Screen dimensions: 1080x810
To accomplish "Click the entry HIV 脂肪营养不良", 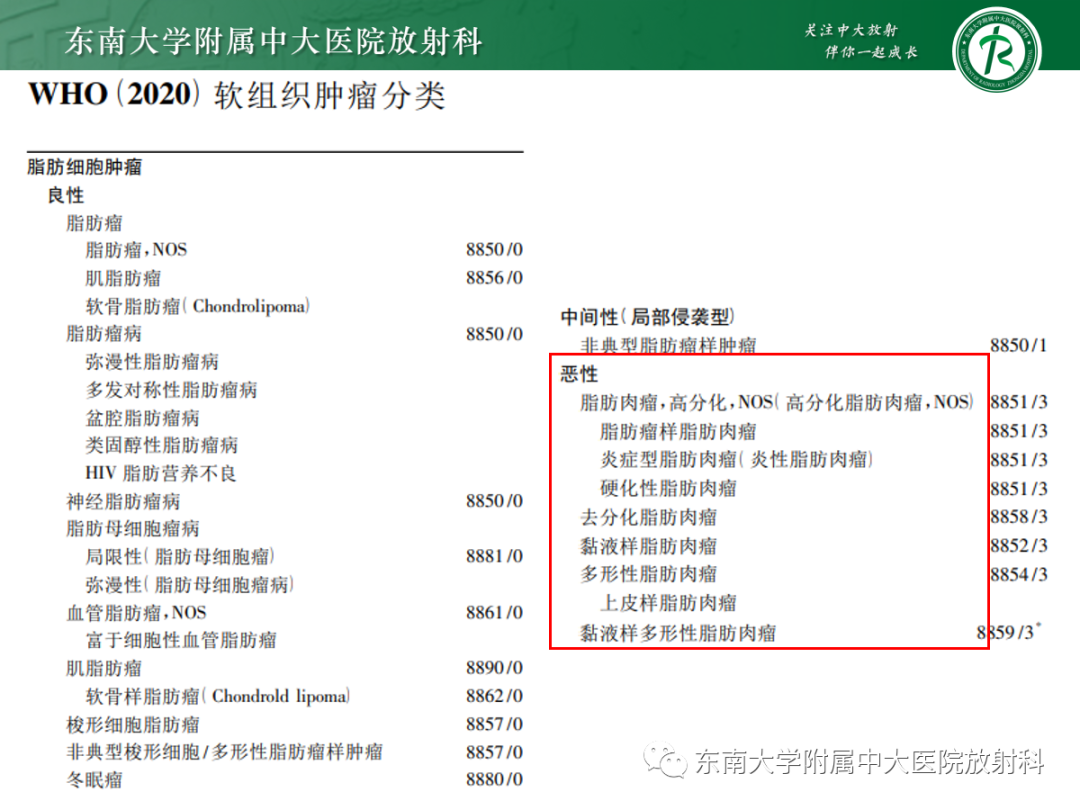I will 160,473.
